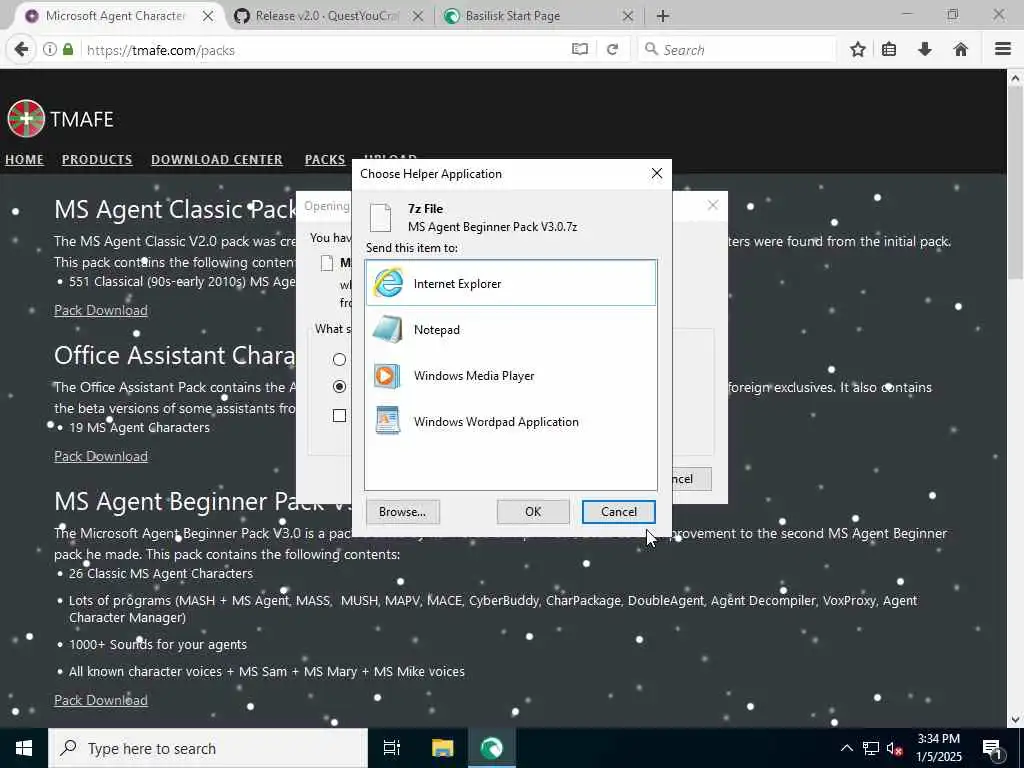This screenshot has width=1024, height=768.
Task: Open network icon in system tray
Action: (x=871, y=748)
